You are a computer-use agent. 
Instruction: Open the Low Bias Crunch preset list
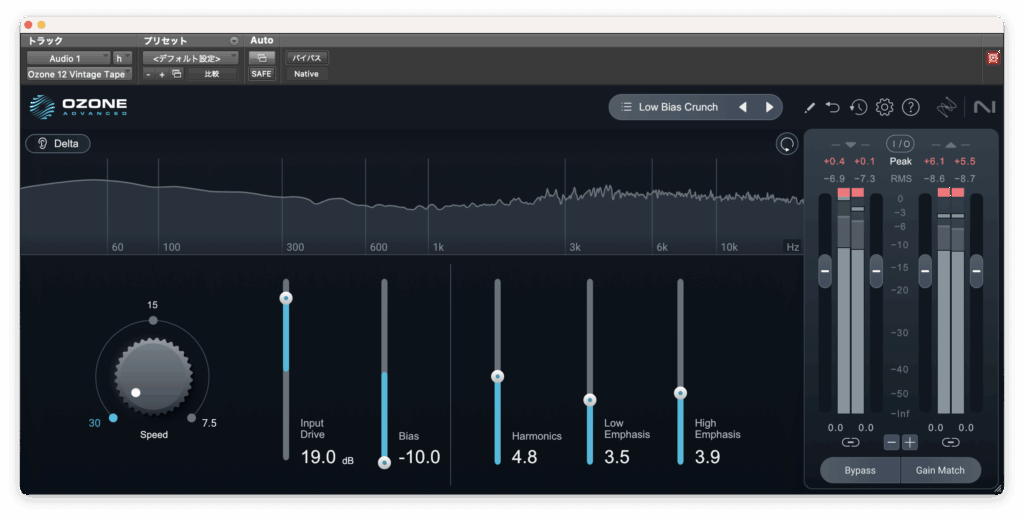click(670, 107)
